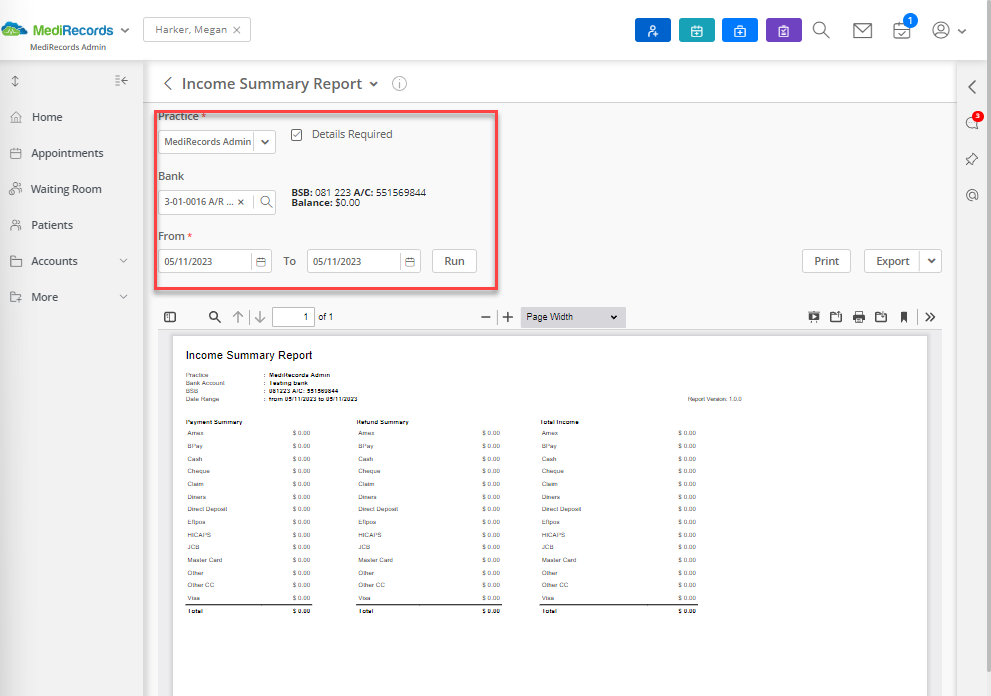Download the report from viewer toolbar
This screenshot has height=696, width=991.
881,317
